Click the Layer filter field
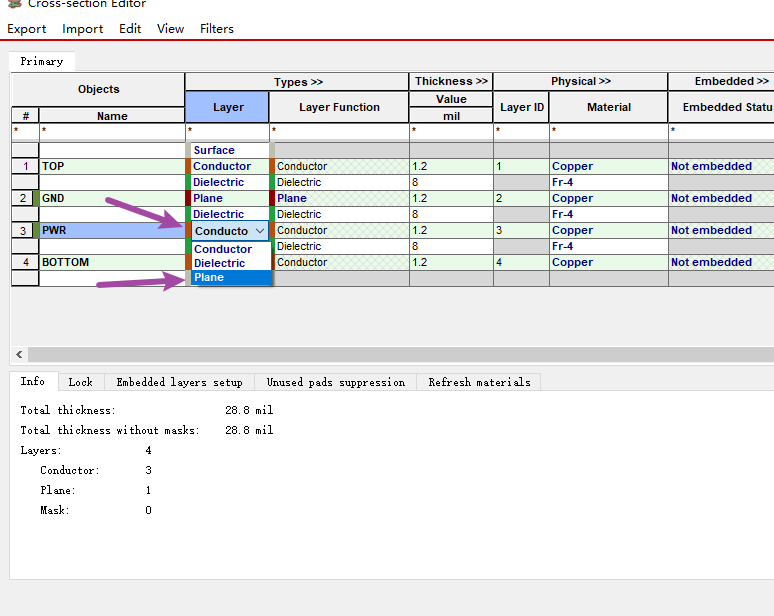774x616 pixels. 228,132
